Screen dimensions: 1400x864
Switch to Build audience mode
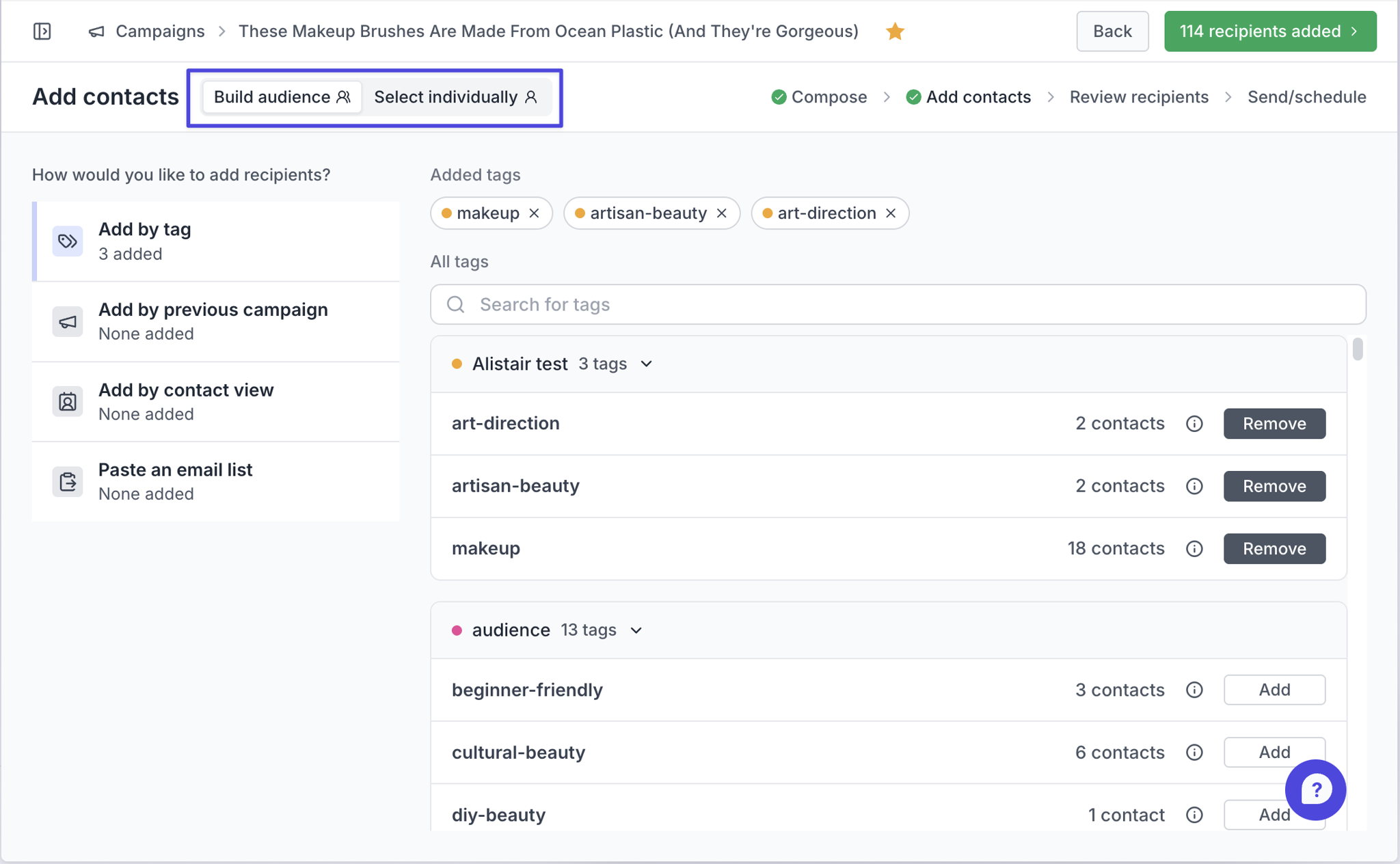point(282,97)
